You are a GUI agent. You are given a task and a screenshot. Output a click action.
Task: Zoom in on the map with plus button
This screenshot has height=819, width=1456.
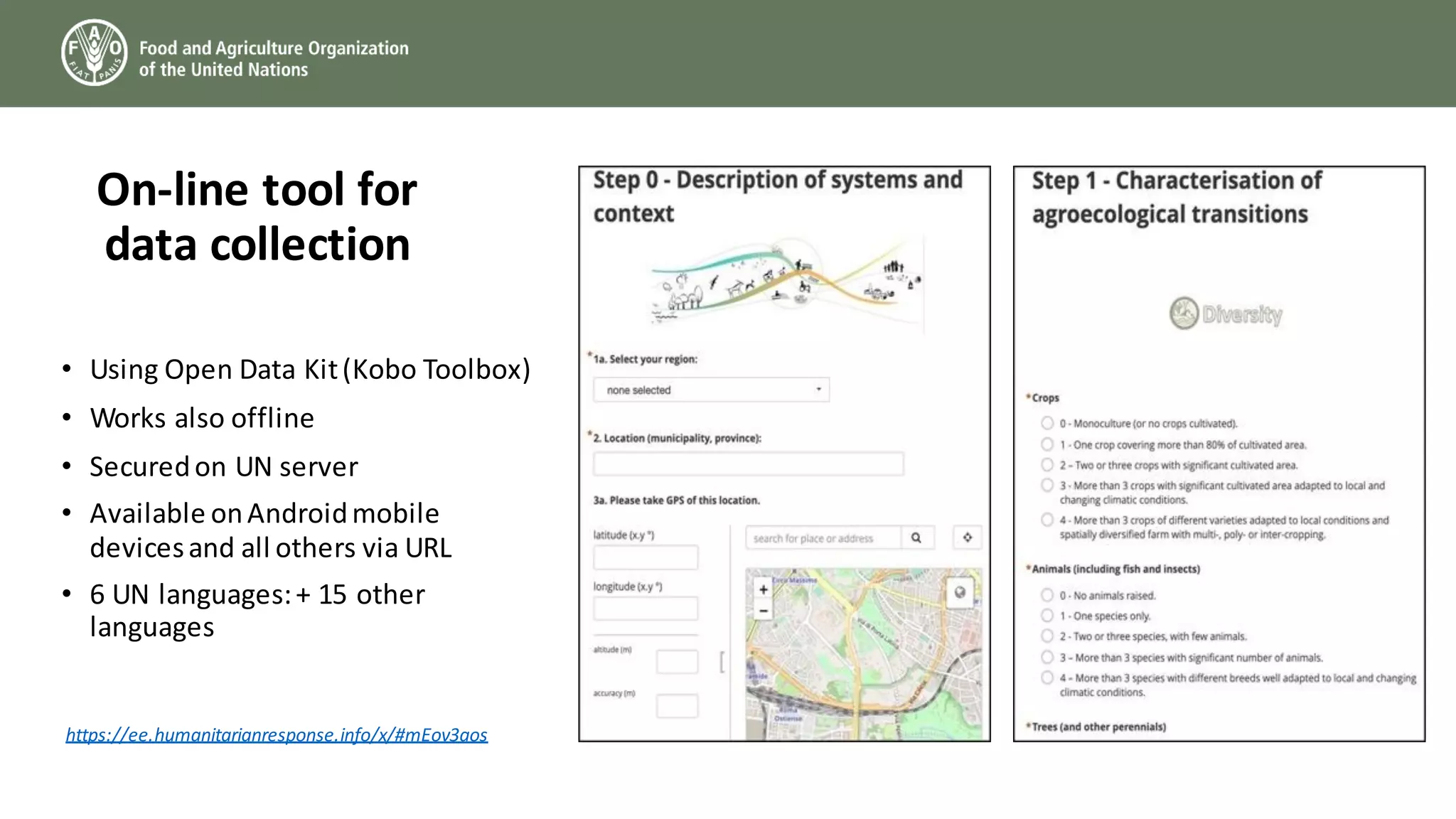(x=764, y=589)
